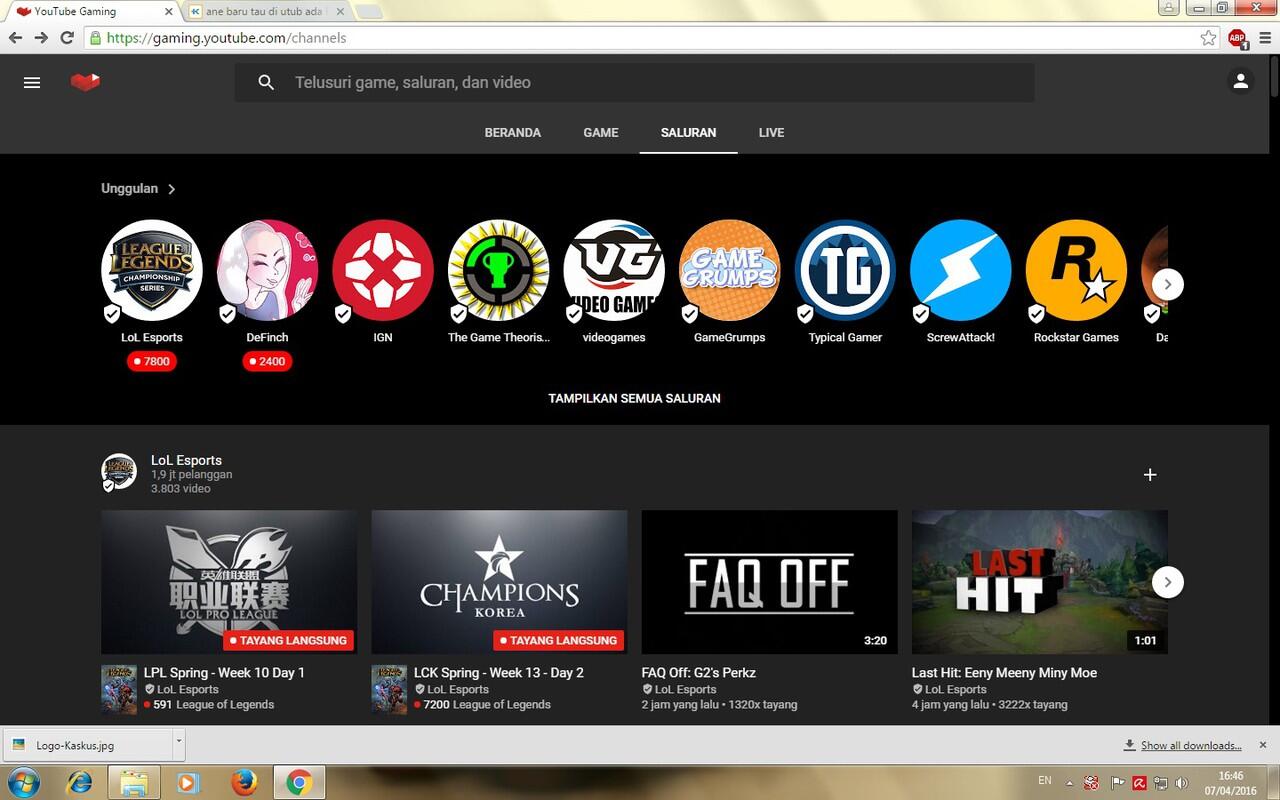Screen dimensions: 1280x800
Task: Open the IGN channel avatar
Action: point(383,270)
